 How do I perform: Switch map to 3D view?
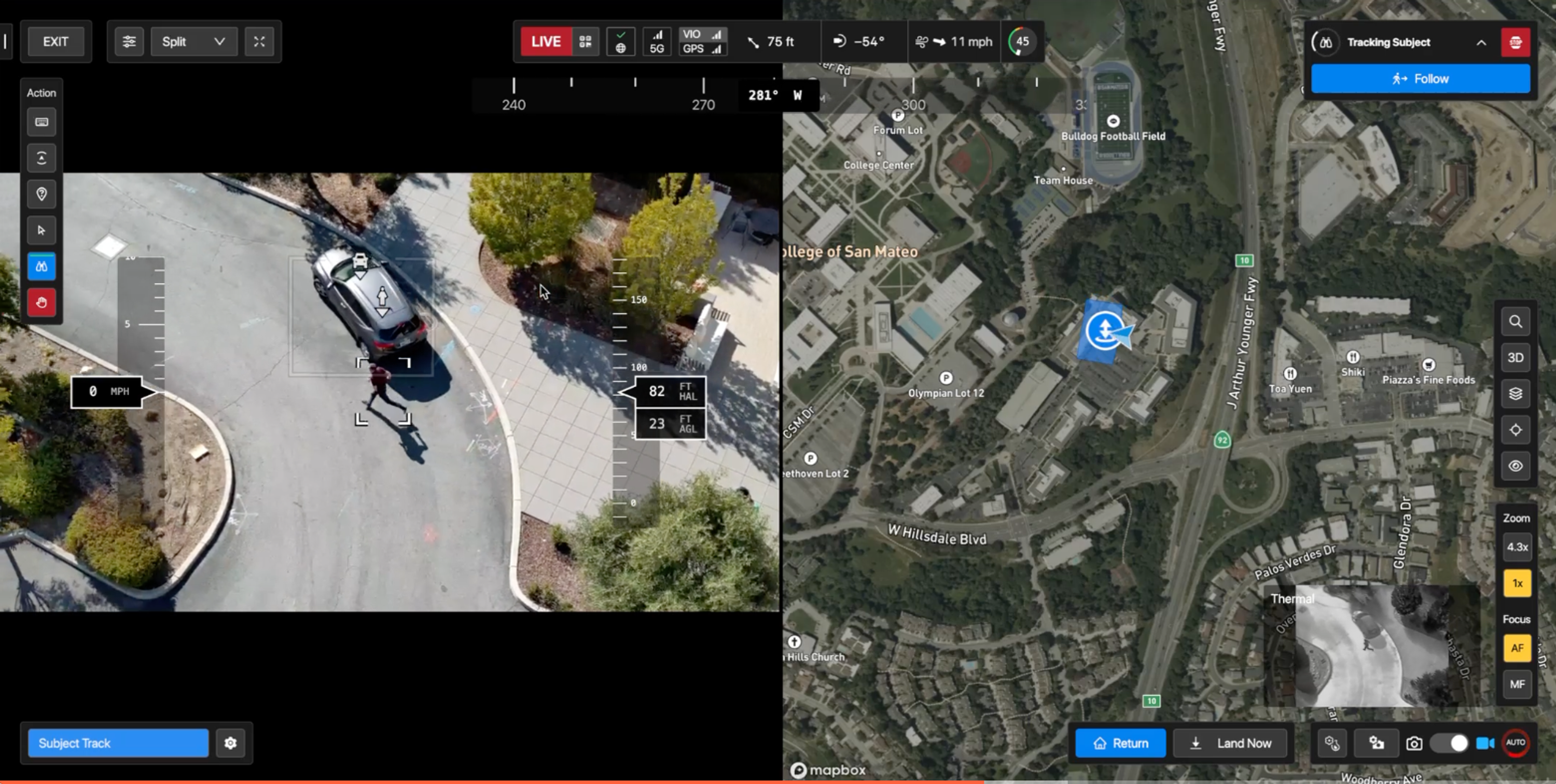click(1515, 358)
